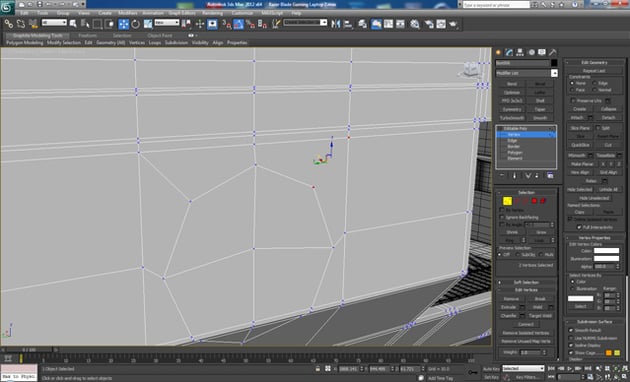Screen dimensions: 630x382
Task: Switch to the Freeform ribbon tab
Action: (x=87, y=35)
